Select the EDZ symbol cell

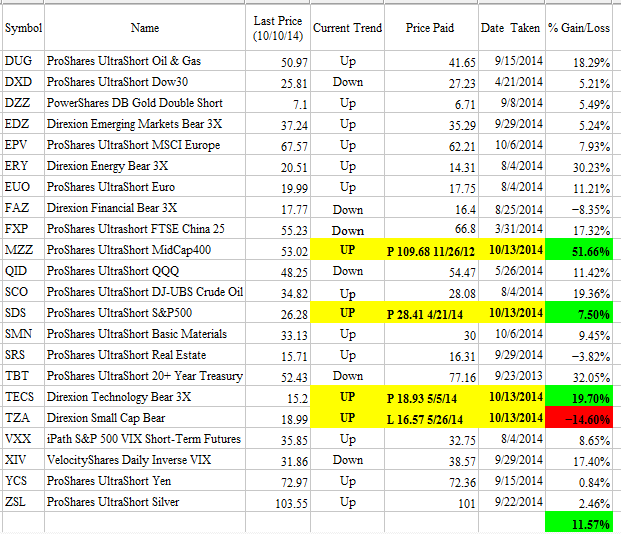click(x=23, y=124)
